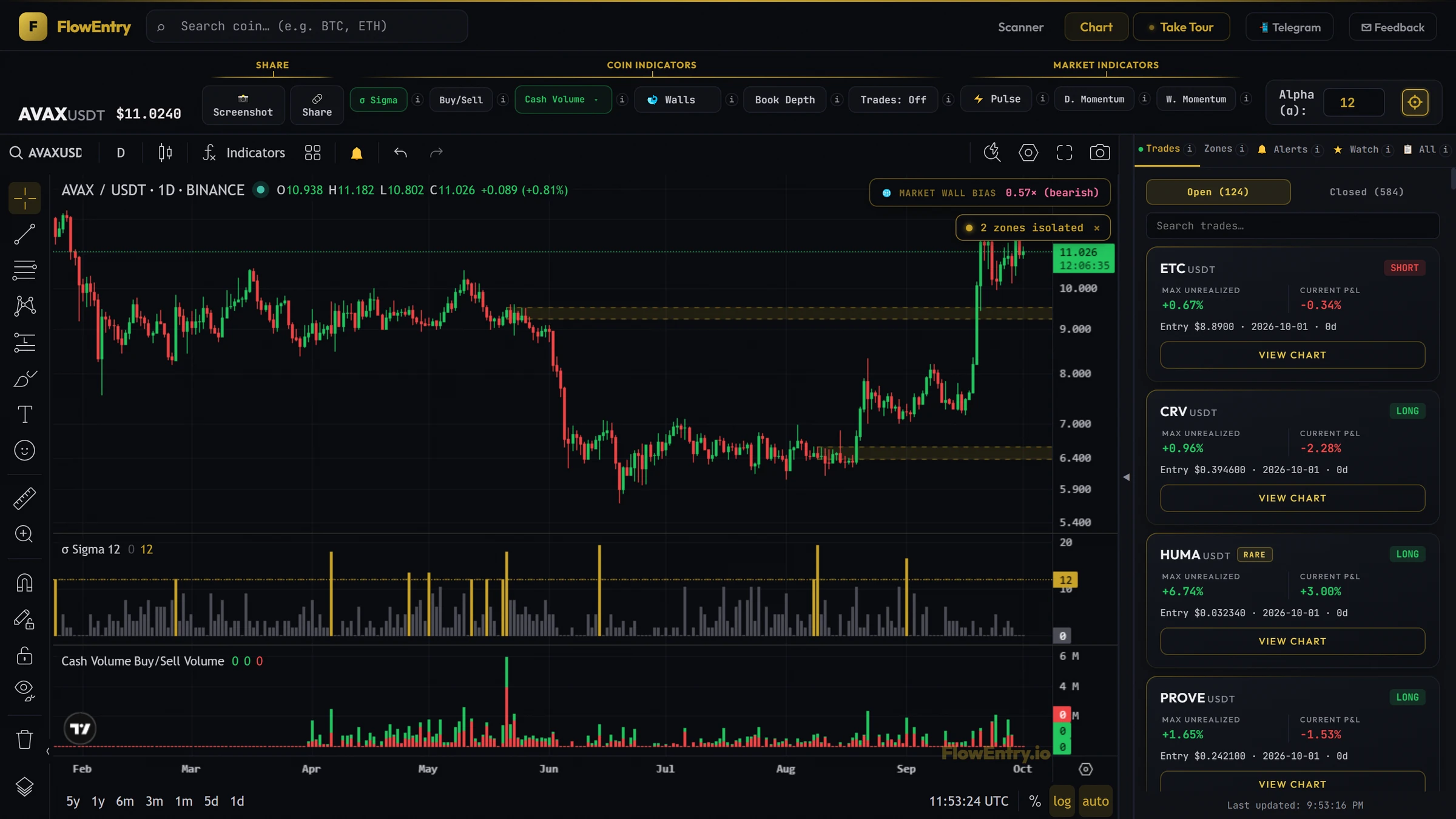Select the text annotation tool

(x=24, y=414)
